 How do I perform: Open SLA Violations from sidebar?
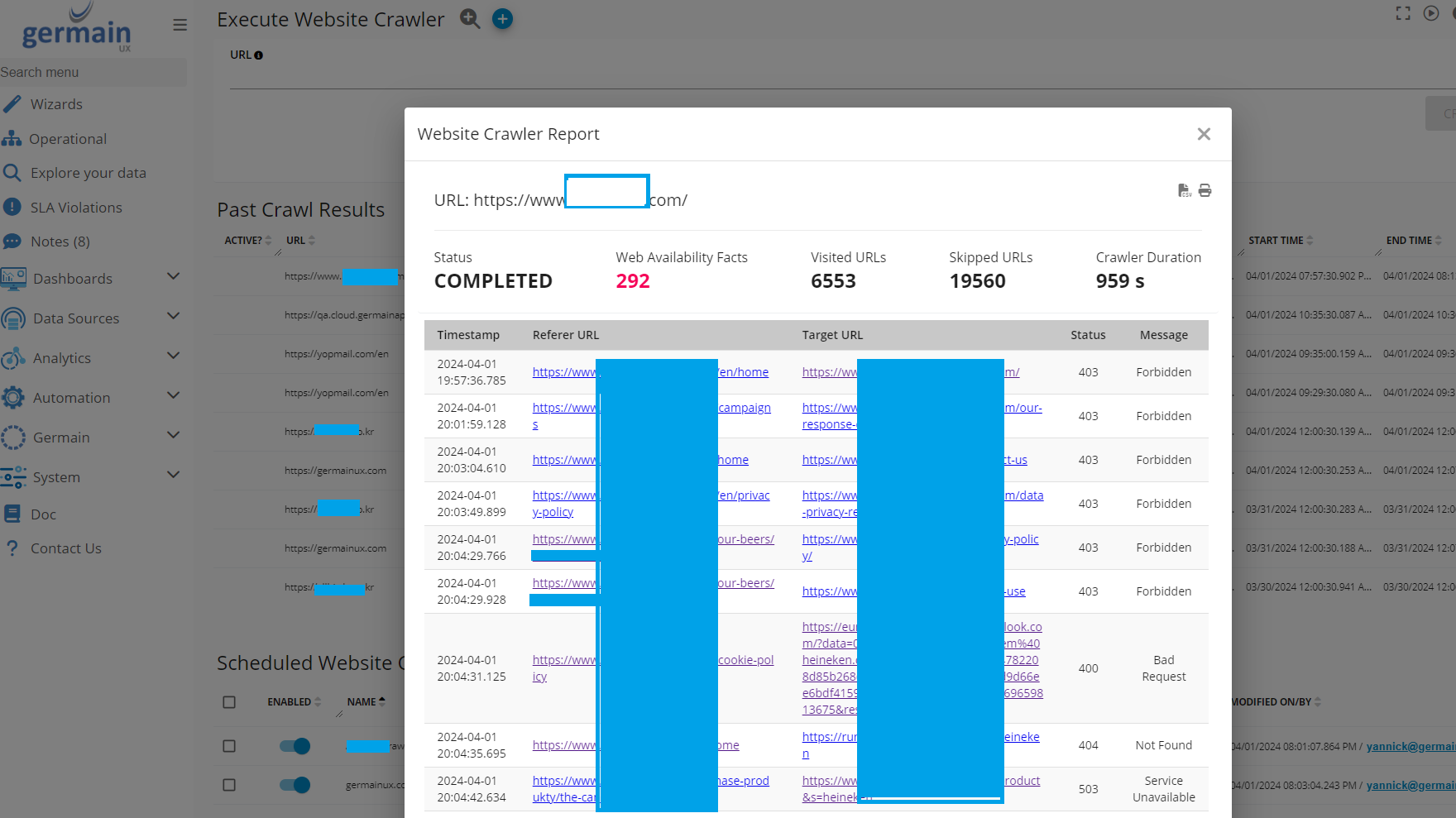point(76,208)
